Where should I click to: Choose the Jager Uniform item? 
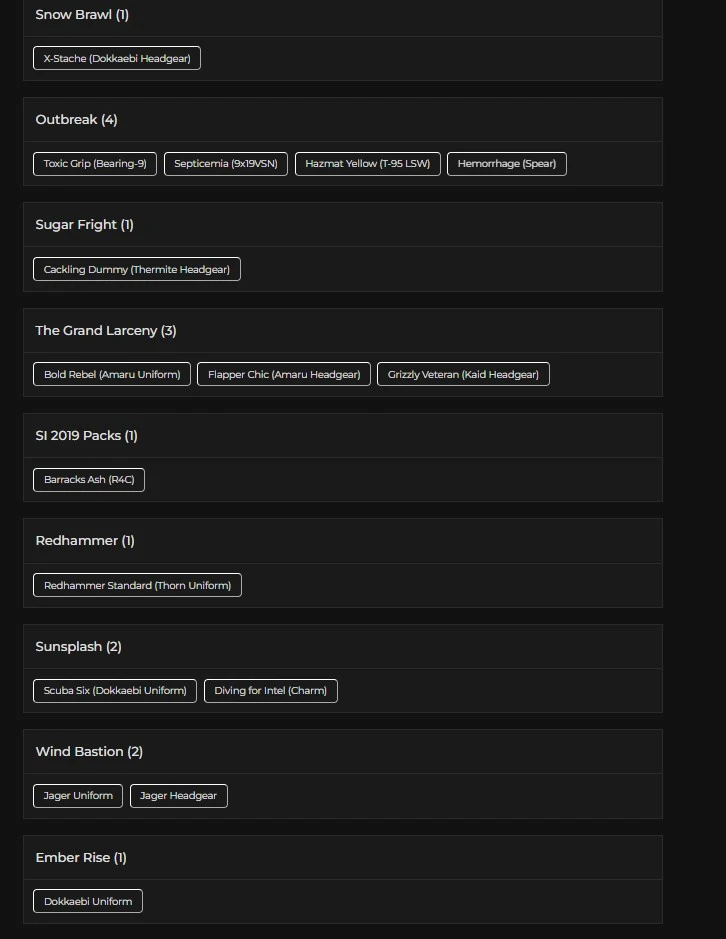(x=78, y=796)
